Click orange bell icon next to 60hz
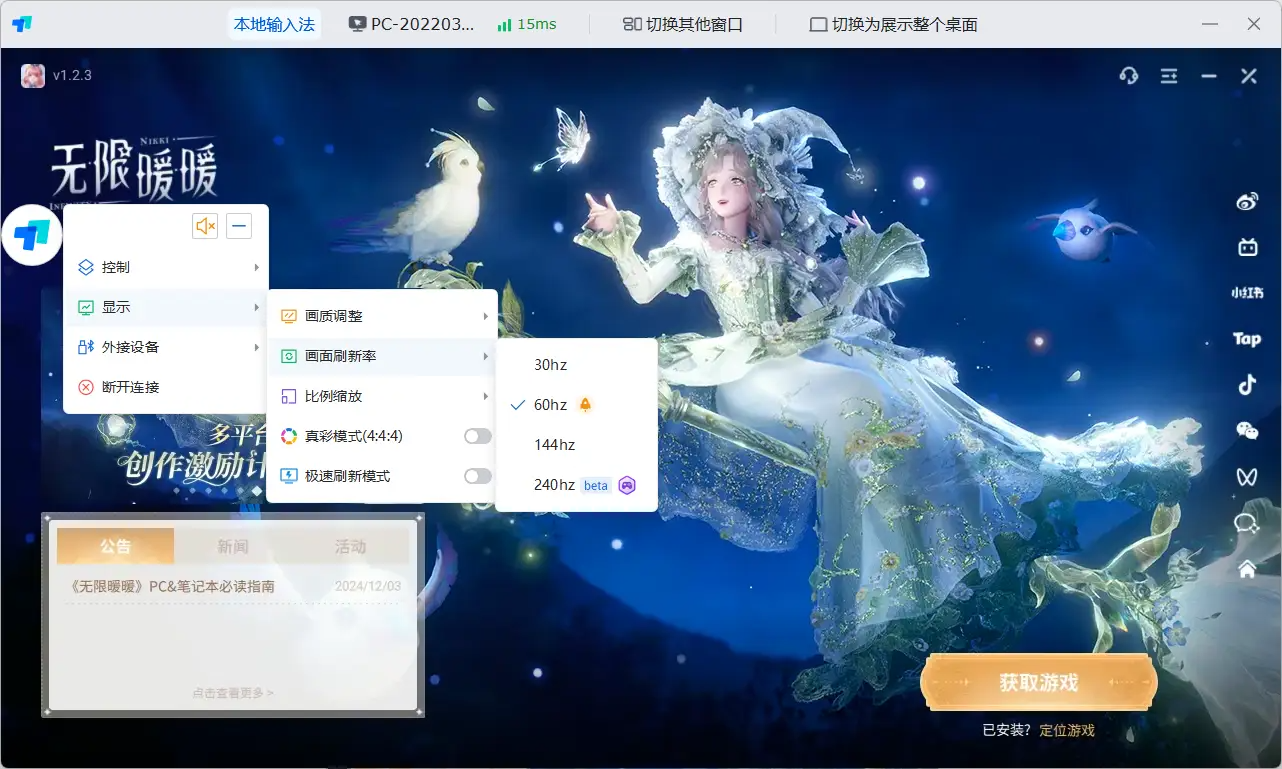This screenshot has height=769, width=1282. (585, 405)
